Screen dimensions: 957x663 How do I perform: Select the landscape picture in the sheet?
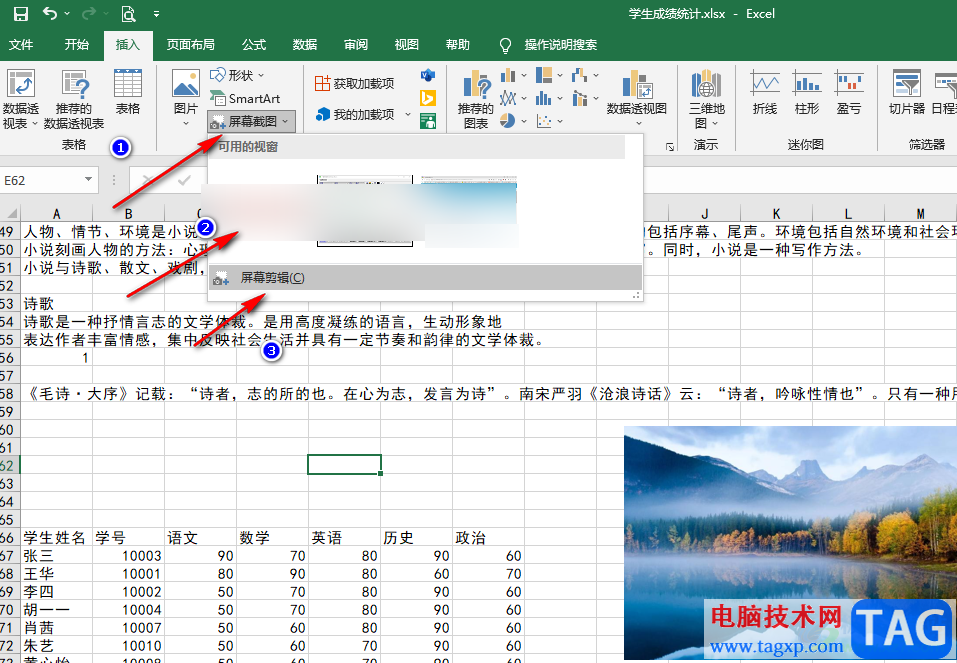tap(790, 542)
